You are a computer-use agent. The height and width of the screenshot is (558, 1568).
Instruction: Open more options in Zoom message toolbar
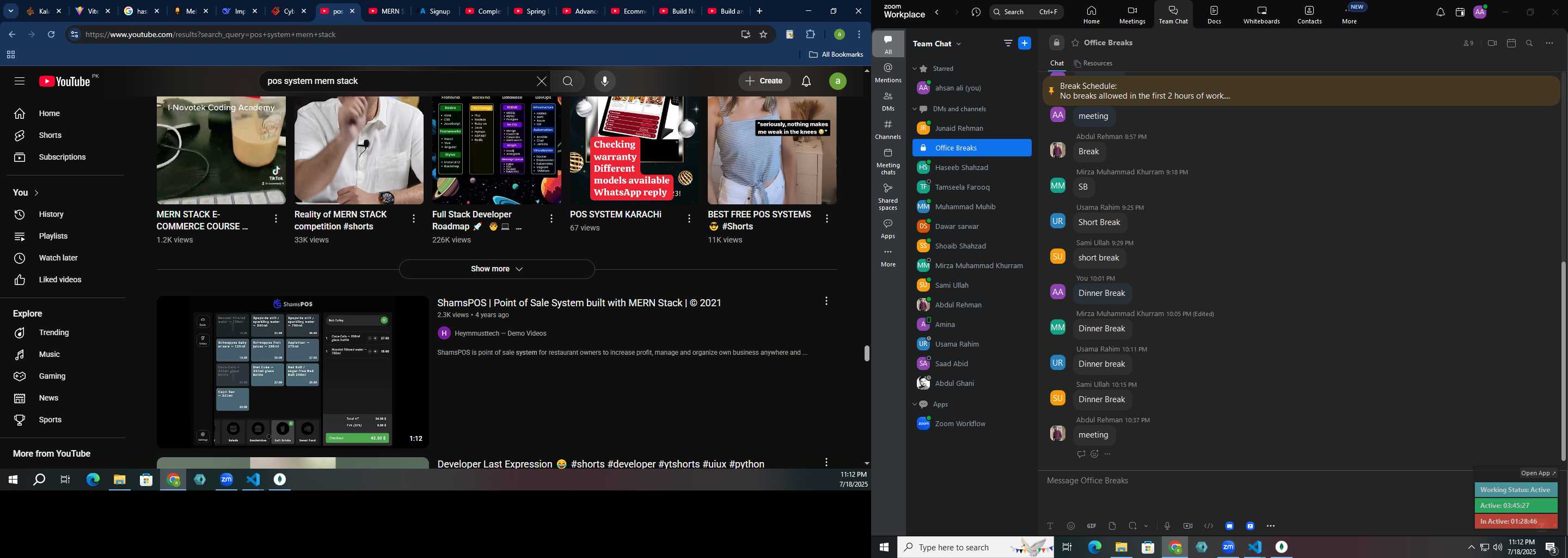pyautogui.click(x=1270, y=526)
